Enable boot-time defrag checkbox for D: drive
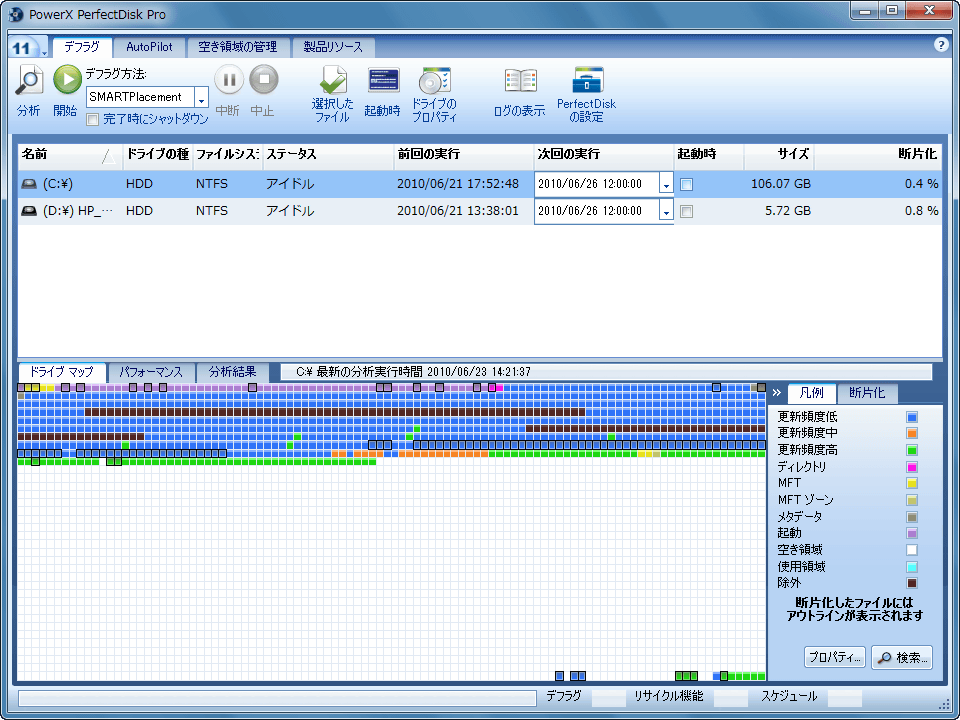Image resolution: width=960 pixels, height=720 pixels. 687,211
